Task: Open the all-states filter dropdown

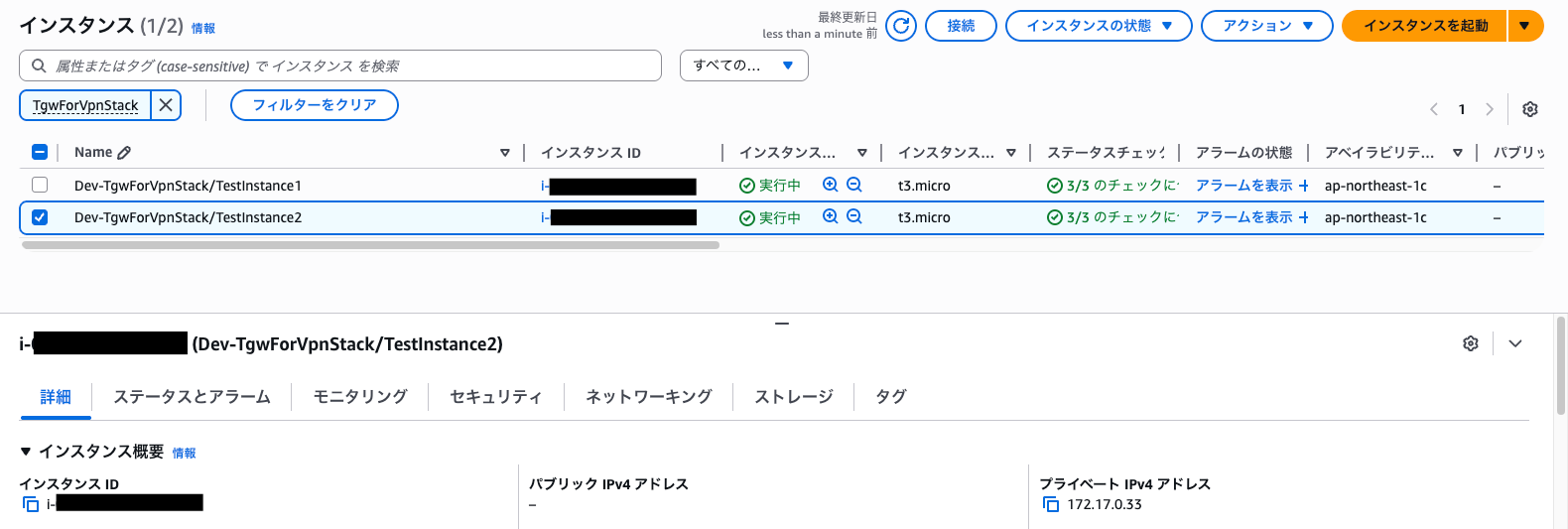Action: (x=744, y=66)
